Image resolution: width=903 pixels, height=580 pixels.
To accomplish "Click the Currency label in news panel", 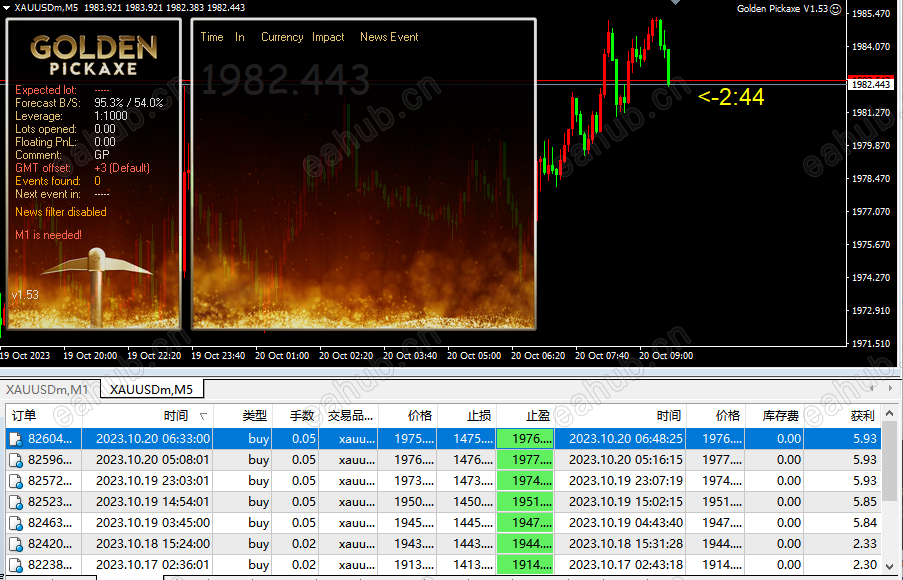I will coord(282,37).
